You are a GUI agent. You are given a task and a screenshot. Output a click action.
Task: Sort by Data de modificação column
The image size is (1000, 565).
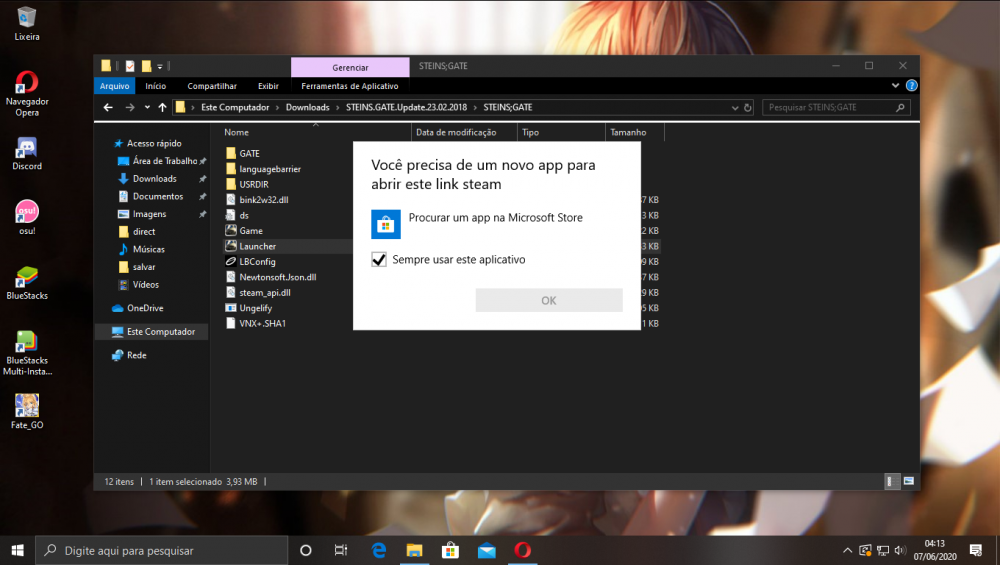[x=456, y=132]
